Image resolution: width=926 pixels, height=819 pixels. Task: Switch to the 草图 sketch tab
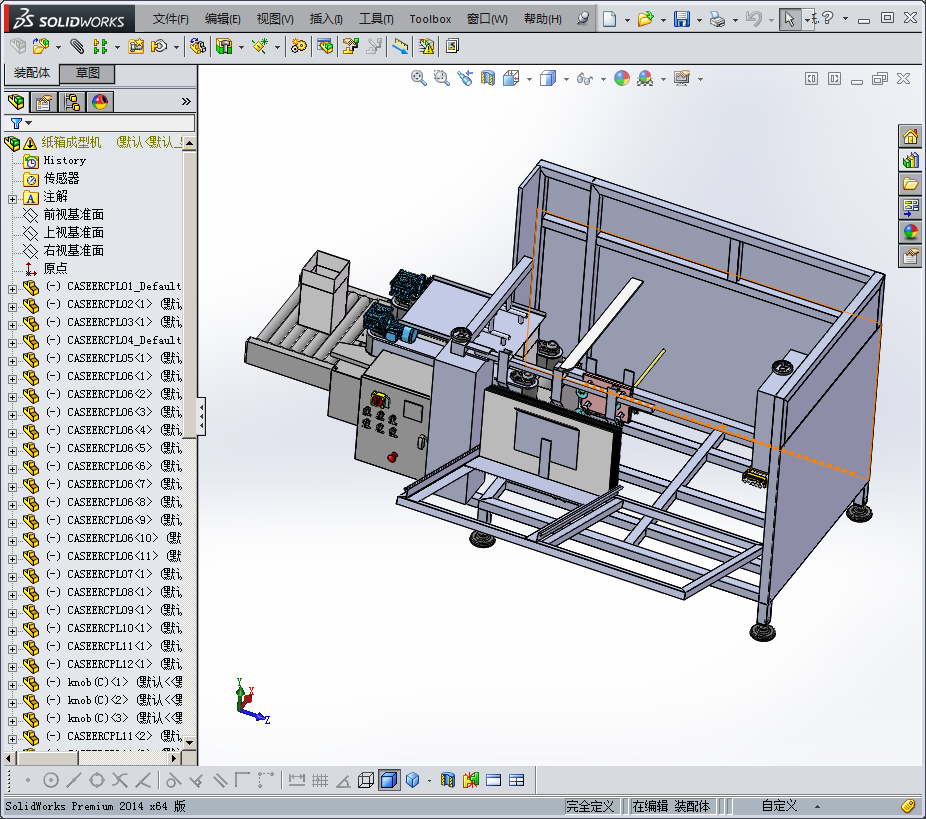[x=87, y=73]
